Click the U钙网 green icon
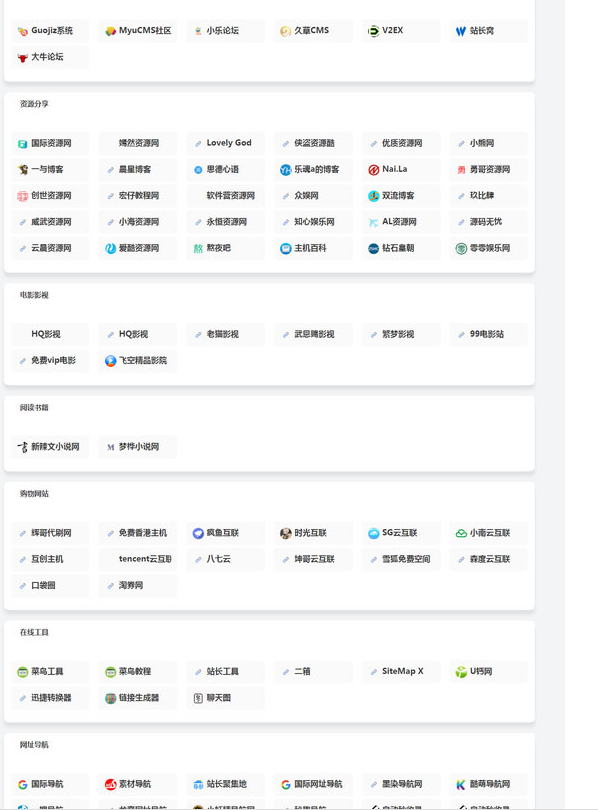This screenshot has height=810, width=598. [461, 672]
